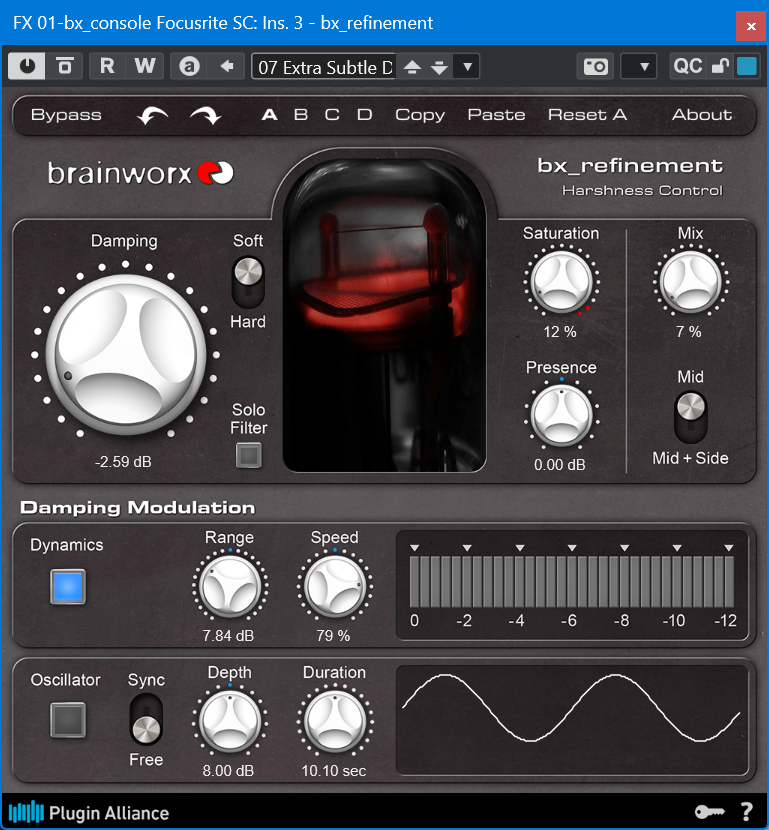Viewport: 769px width, 830px height.
Task: Click the Duration knob
Action: 334,721
